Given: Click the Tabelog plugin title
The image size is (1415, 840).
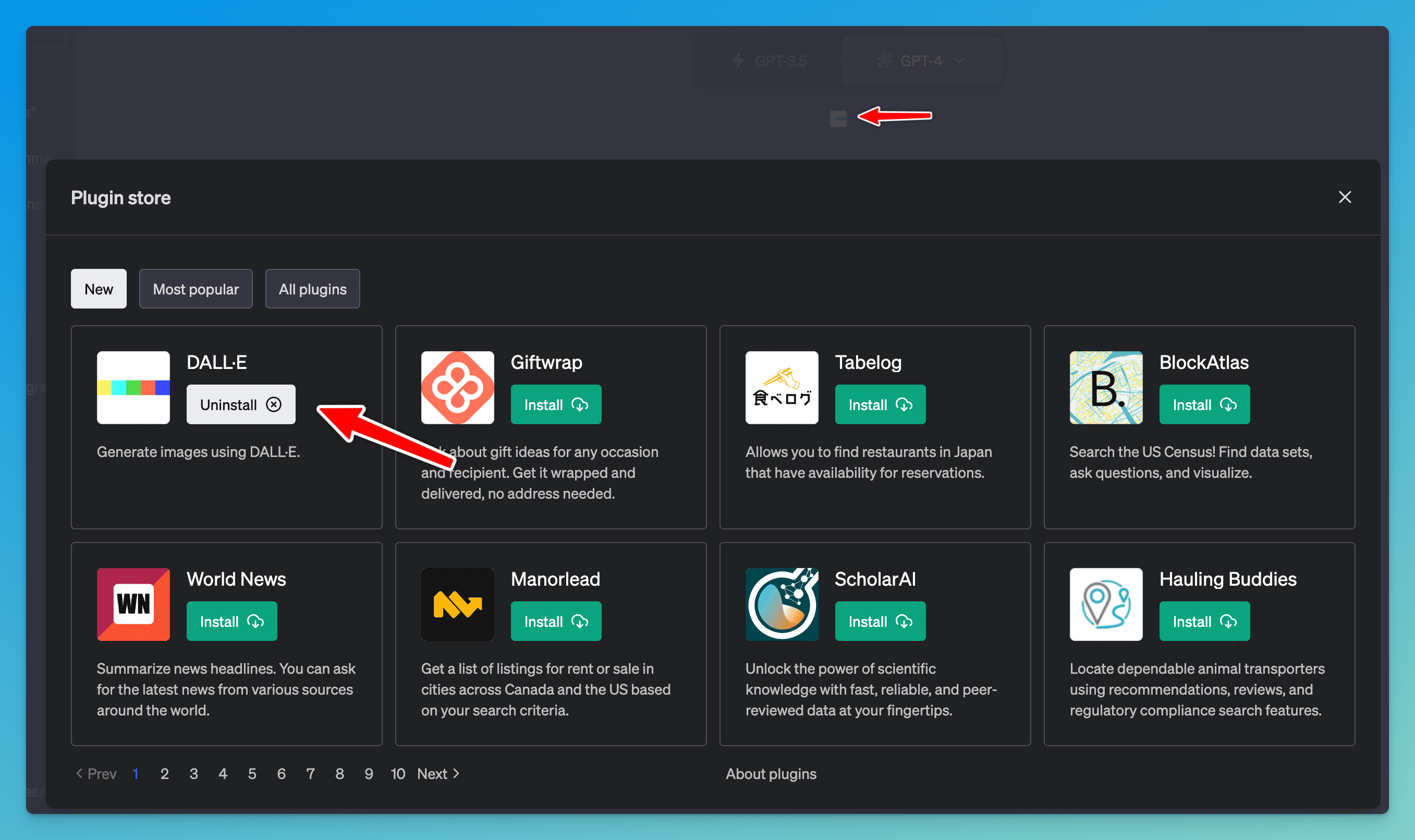Looking at the screenshot, I should pos(868,362).
